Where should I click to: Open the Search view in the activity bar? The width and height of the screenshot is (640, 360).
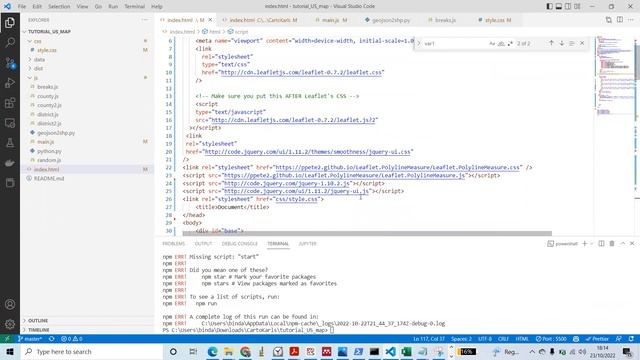click(x=10, y=42)
